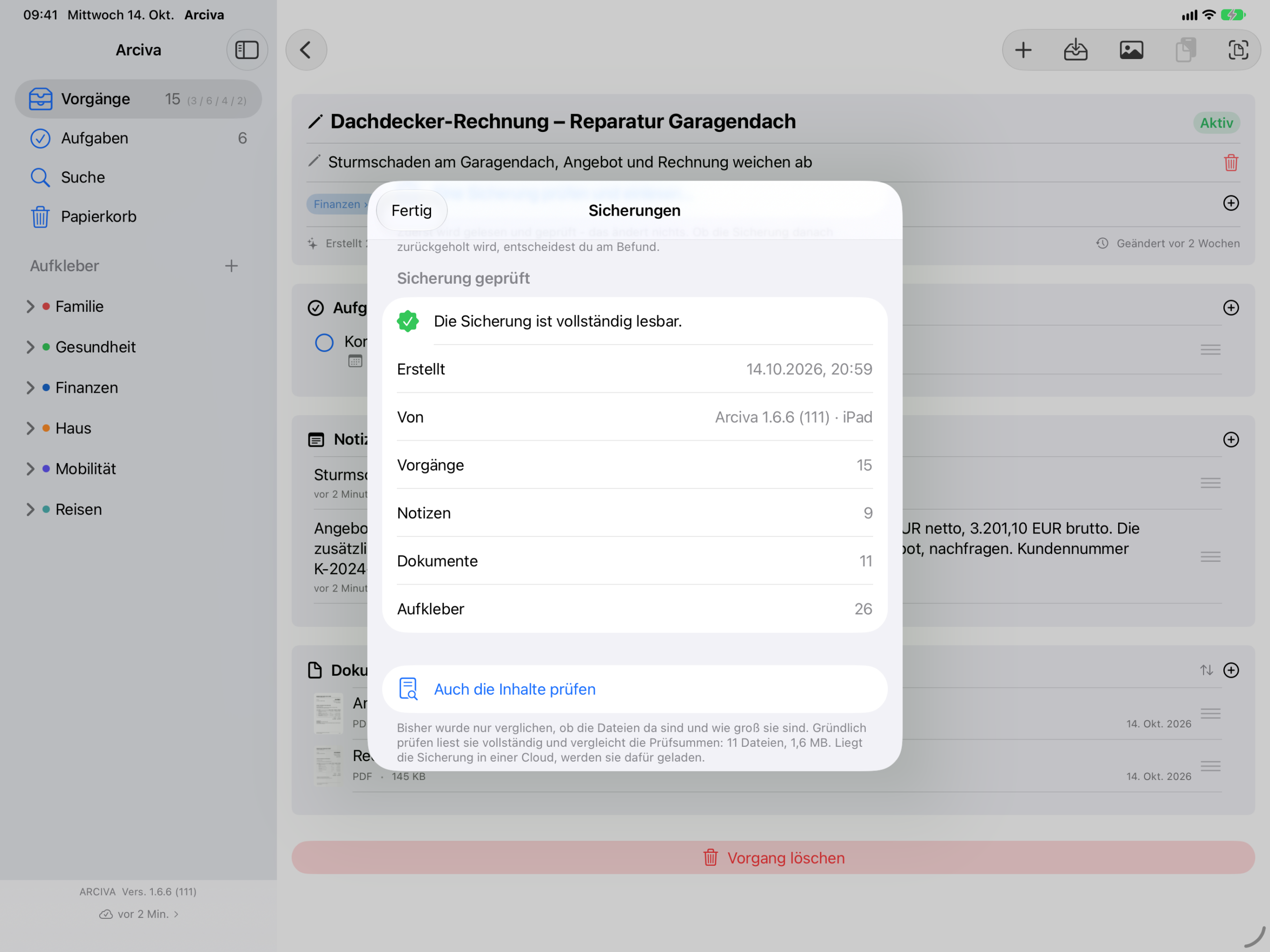Expand the Gesundheit sticker group
The image size is (1270, 952).
pyautogui.click(x=30, y=347)
